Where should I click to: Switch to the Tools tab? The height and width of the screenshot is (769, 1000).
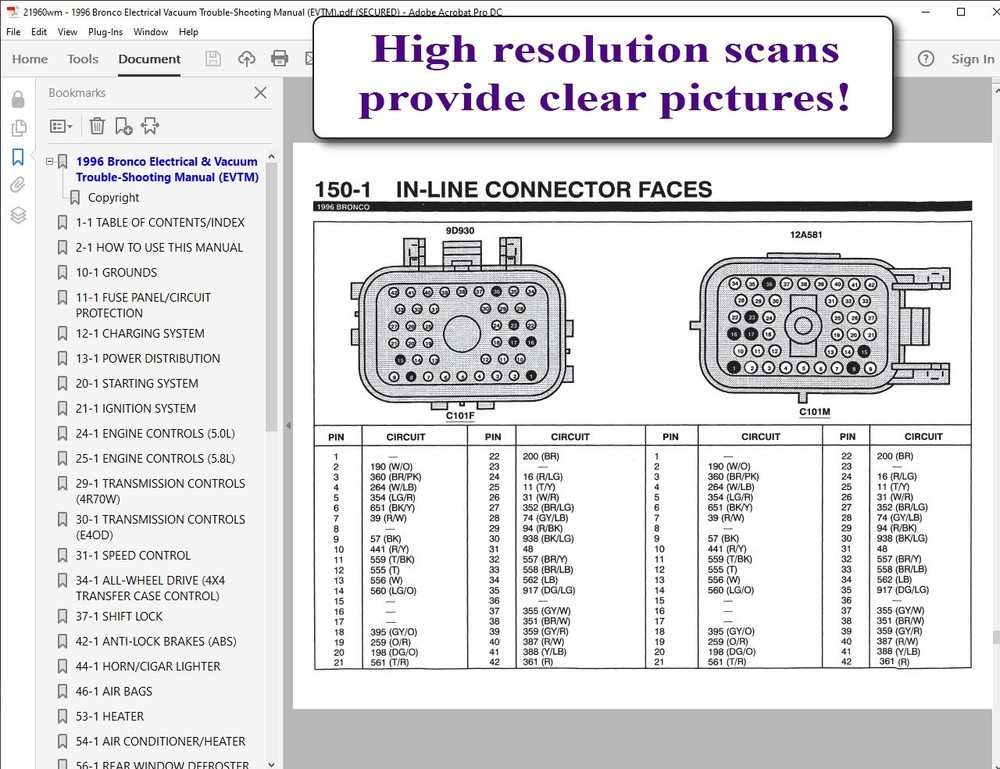[83, 59]
